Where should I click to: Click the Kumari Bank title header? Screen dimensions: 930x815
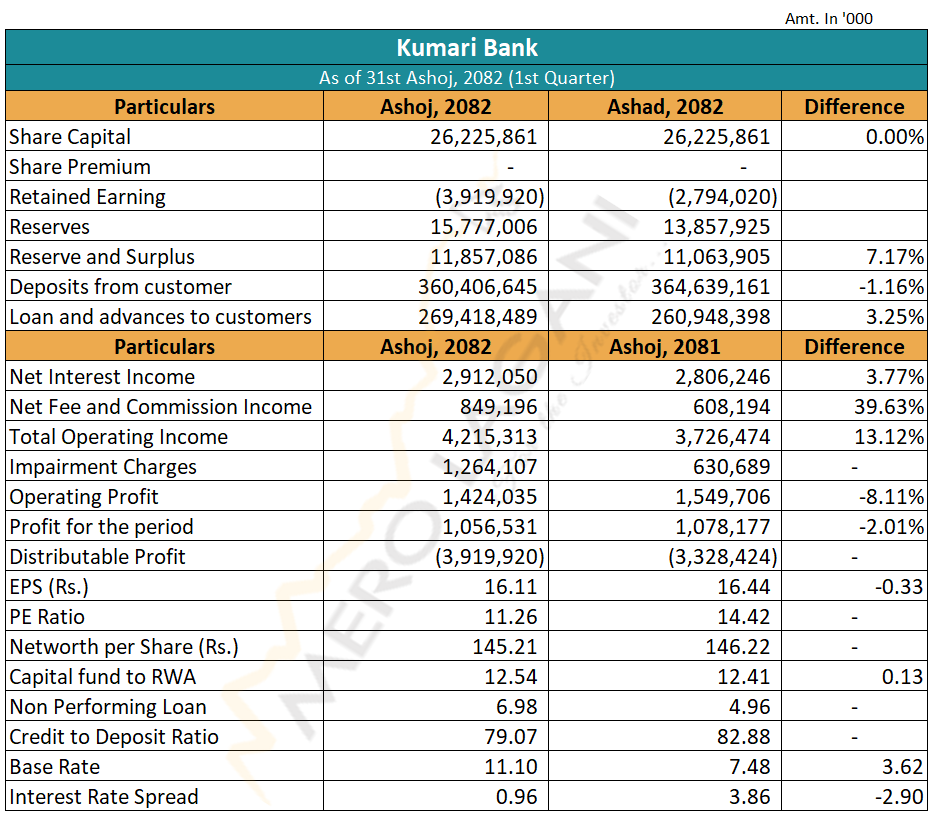(x=466, y=48)
